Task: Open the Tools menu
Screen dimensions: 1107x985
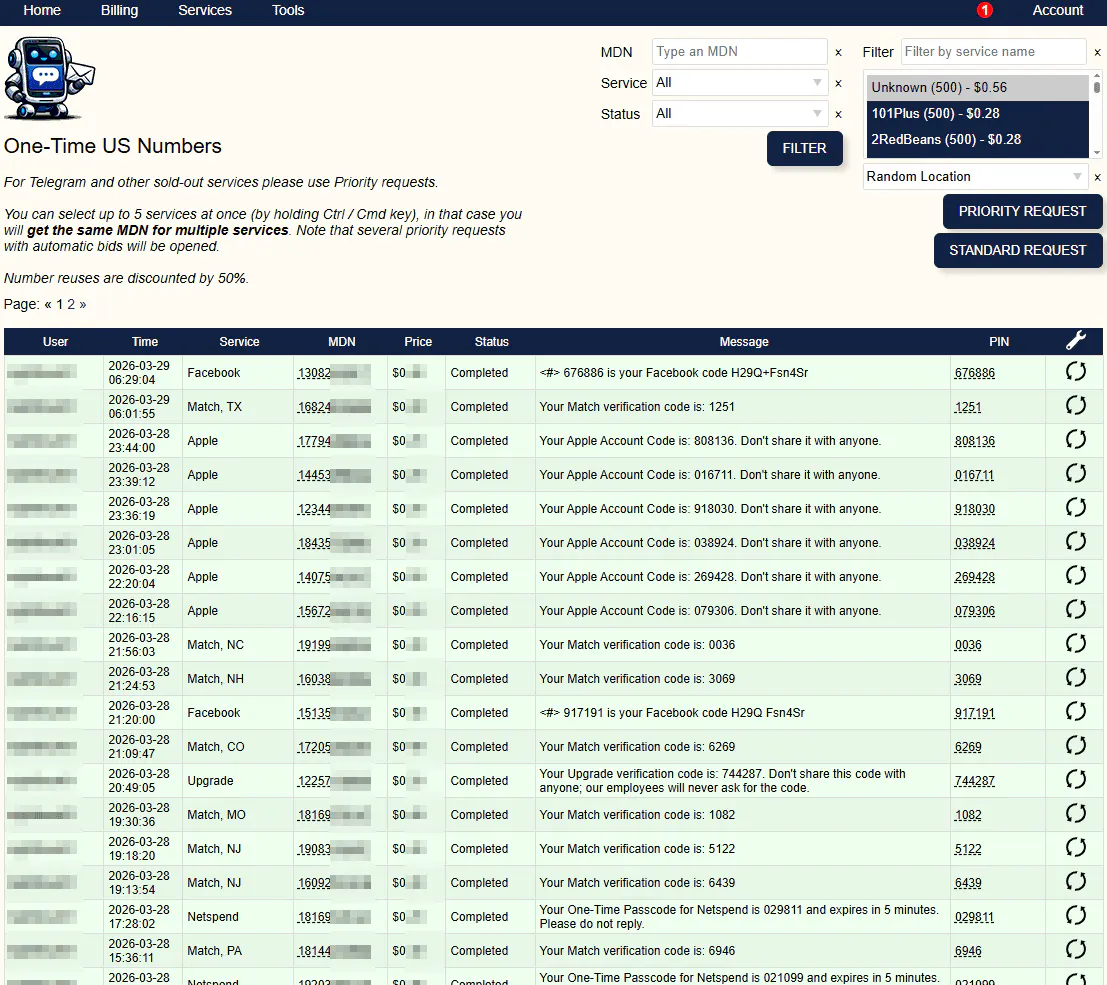Action: click(288, 11)
